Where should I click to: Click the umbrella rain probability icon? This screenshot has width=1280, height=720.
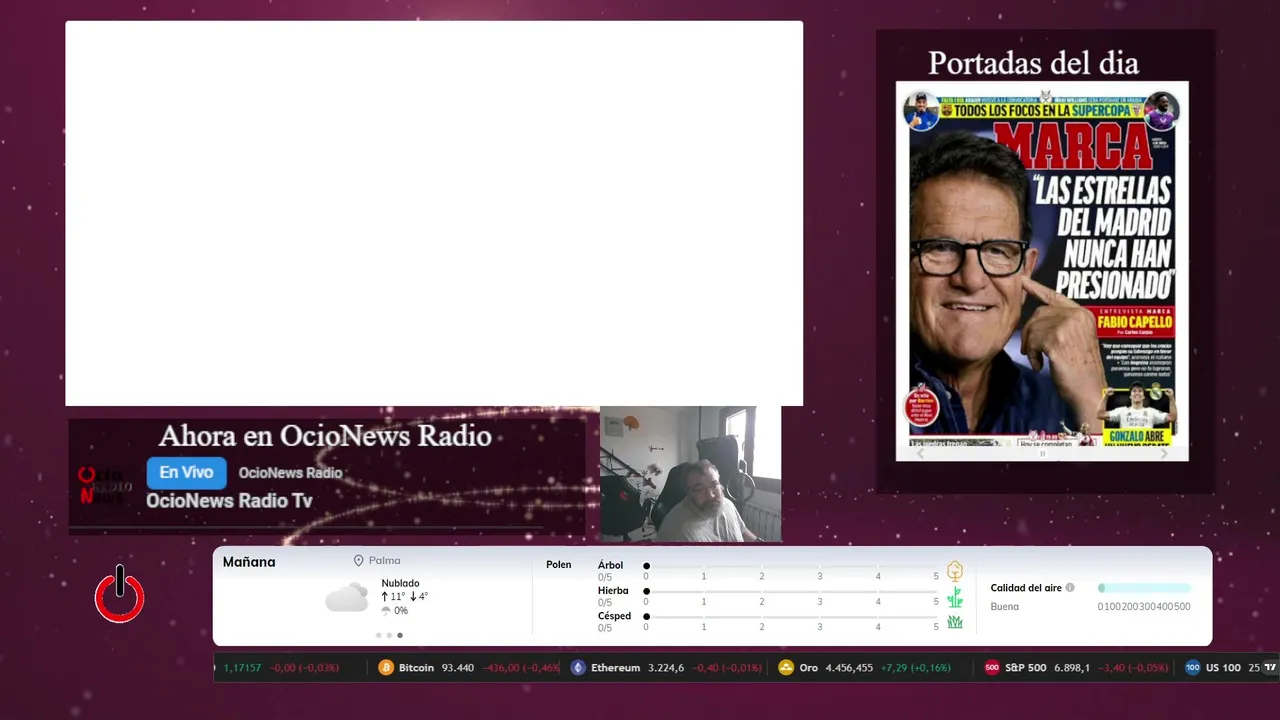tap(386, 610)
